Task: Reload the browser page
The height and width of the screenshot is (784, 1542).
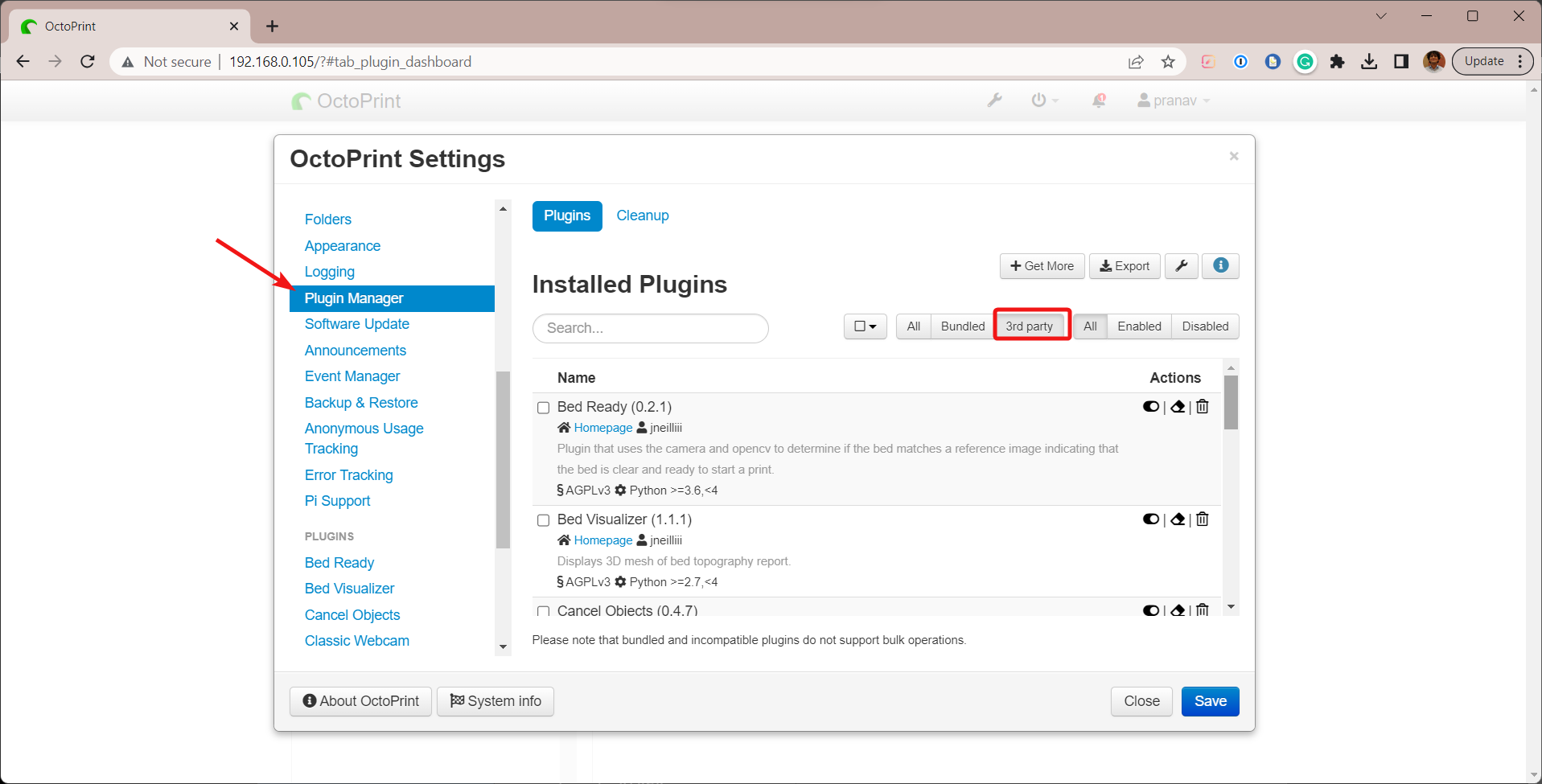Action: [88, 62]
